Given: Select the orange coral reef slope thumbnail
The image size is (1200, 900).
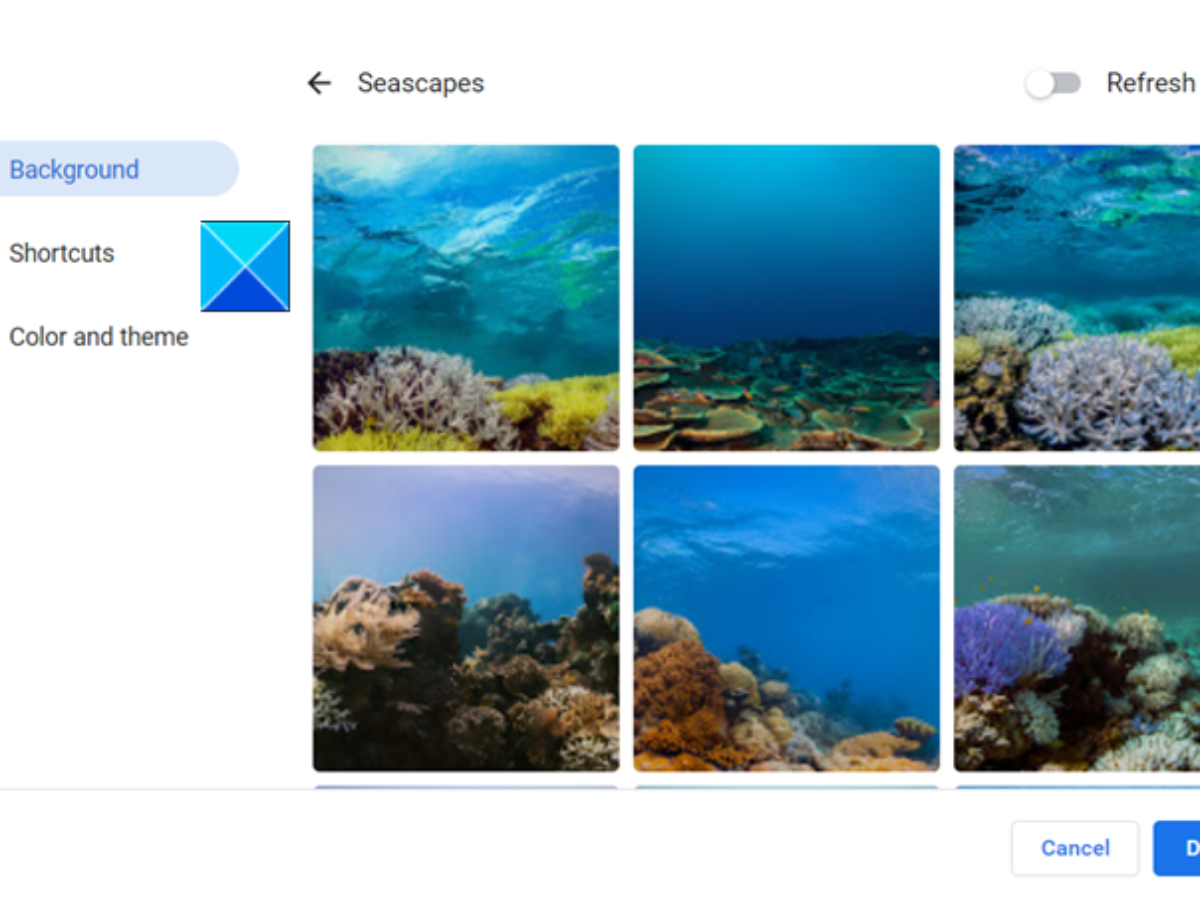Looking at the screenshot, I should (x=786, y=618).
